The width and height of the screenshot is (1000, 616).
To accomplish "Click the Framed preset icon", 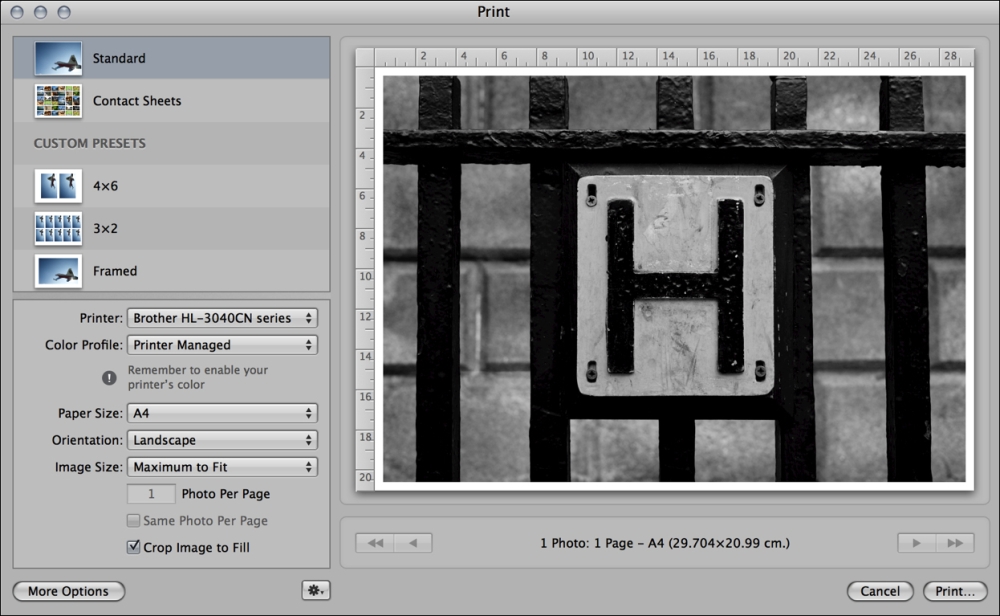I will pyautogui.click(x=58, y=271).
